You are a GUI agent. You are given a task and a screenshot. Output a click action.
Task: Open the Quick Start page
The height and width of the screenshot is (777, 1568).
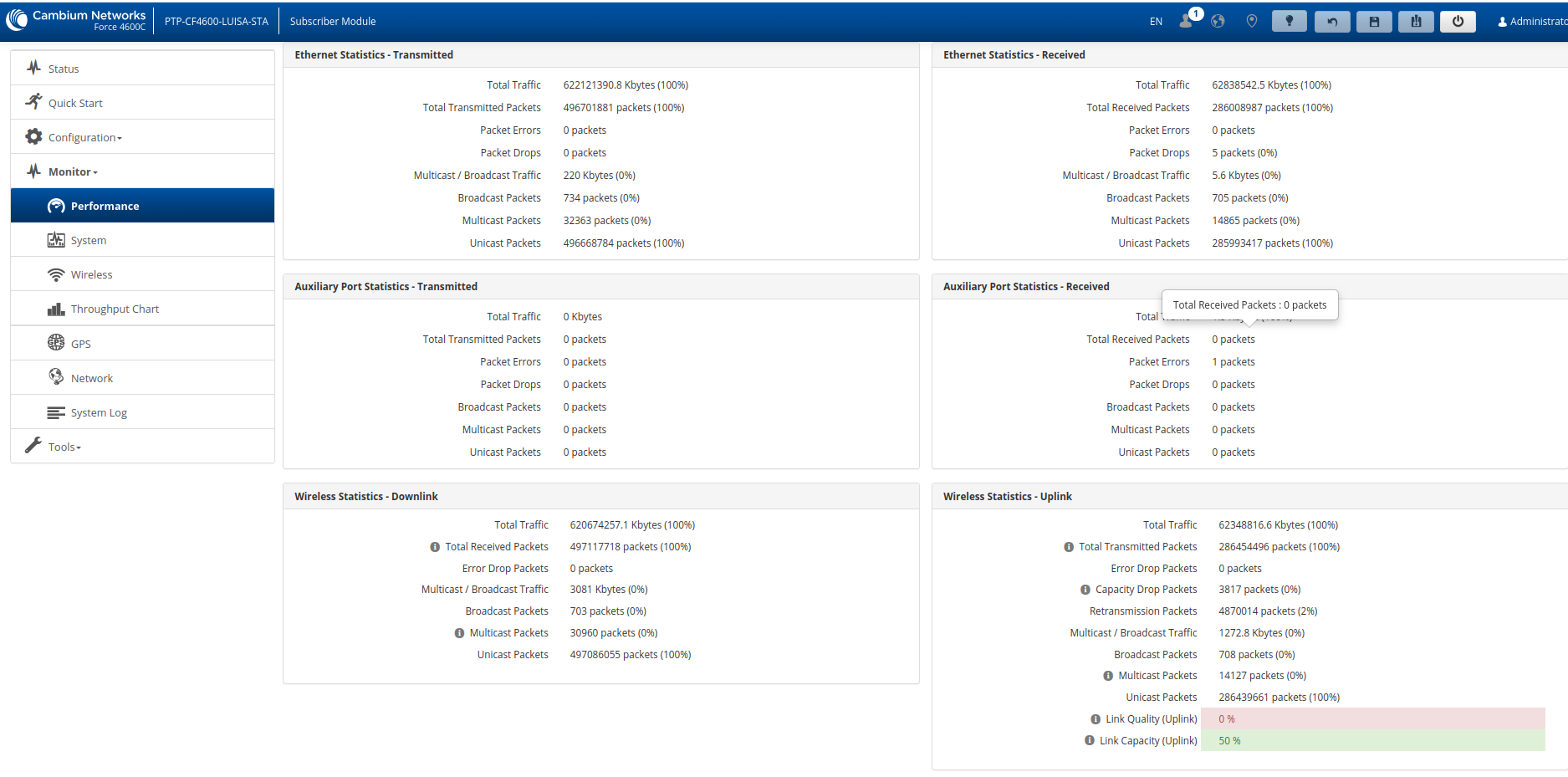[x=143, y=103]
